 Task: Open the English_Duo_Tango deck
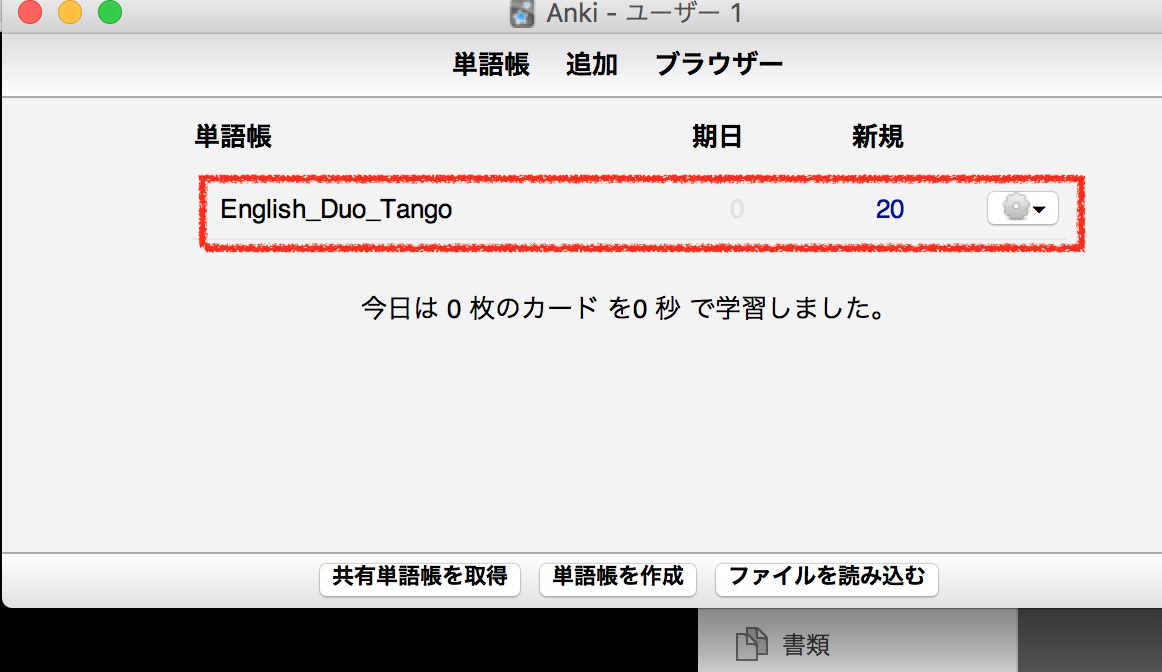point(336,210)
